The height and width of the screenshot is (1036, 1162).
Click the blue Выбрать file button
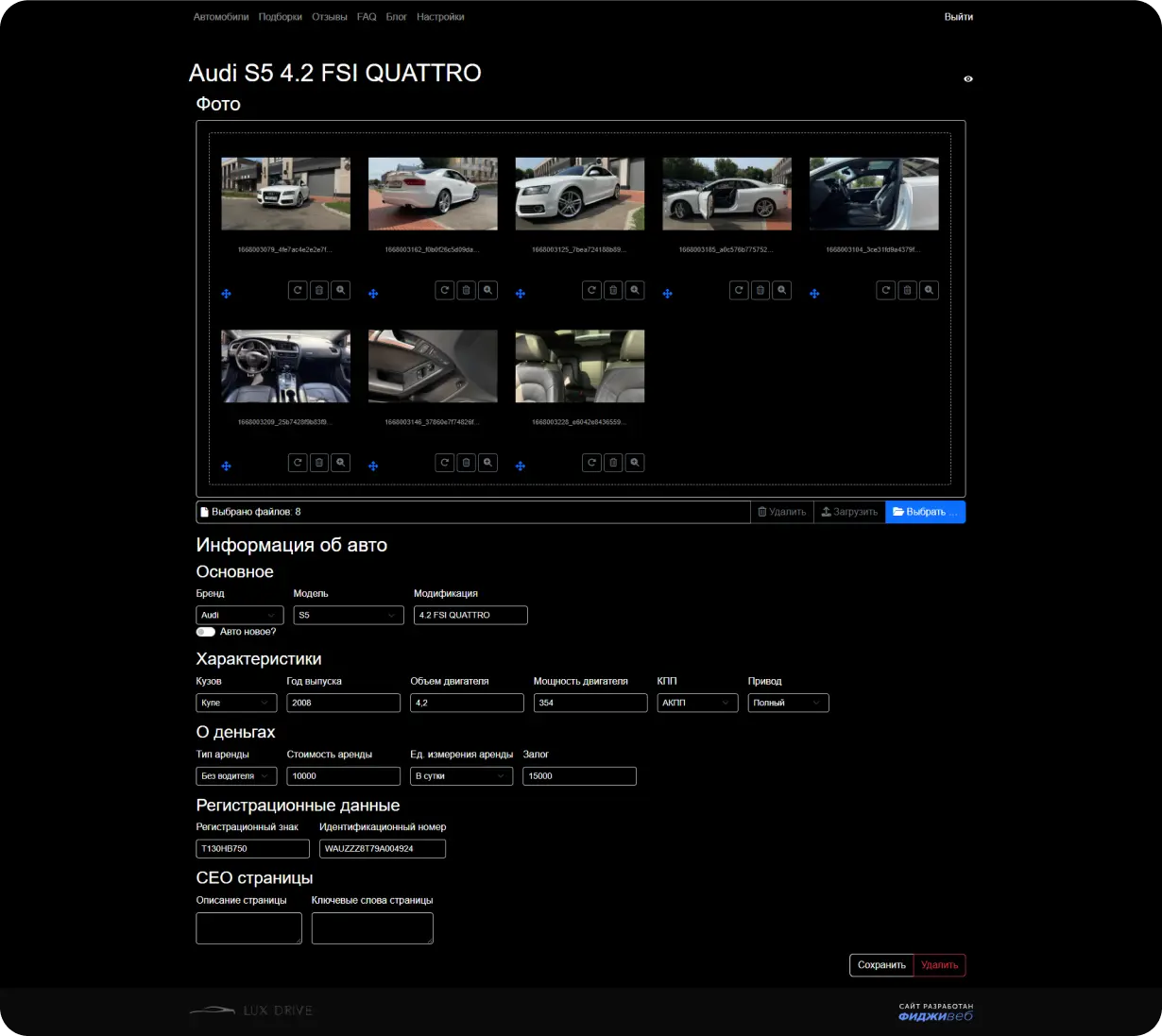(x=926, y=512)
